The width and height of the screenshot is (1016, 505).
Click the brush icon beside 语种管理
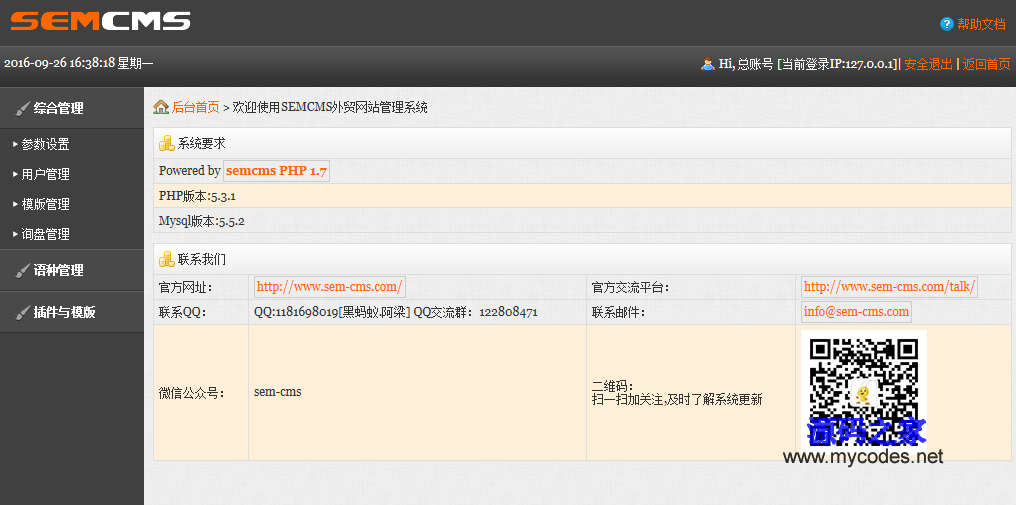[x=23, y=270]
